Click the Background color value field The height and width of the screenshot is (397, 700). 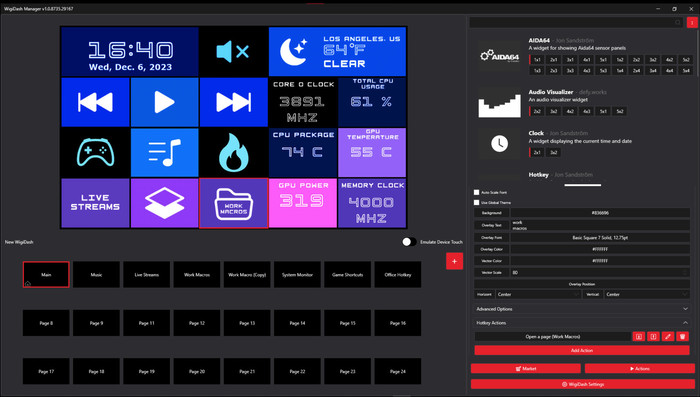point(600,213)
